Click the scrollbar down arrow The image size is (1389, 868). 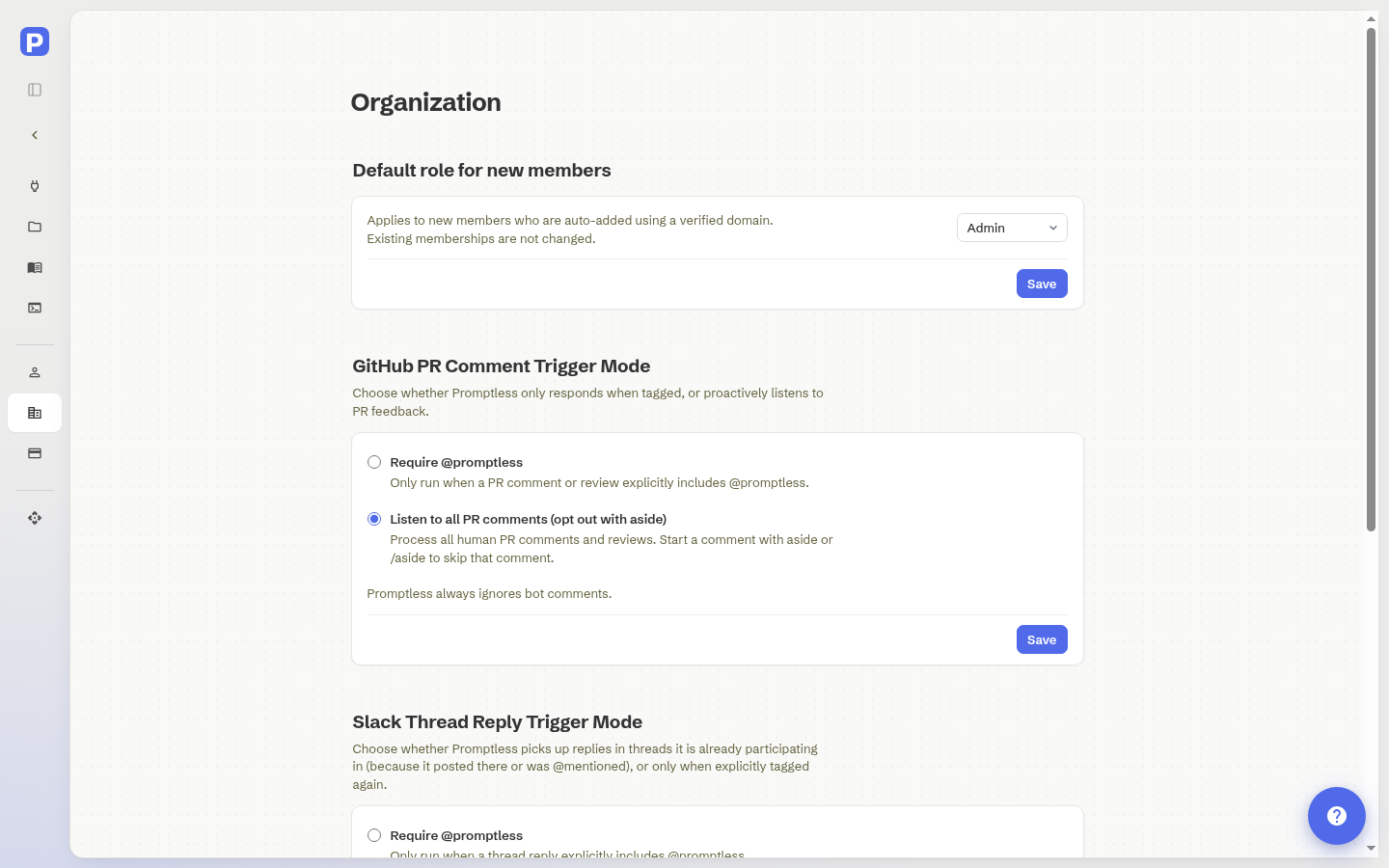1371,849
